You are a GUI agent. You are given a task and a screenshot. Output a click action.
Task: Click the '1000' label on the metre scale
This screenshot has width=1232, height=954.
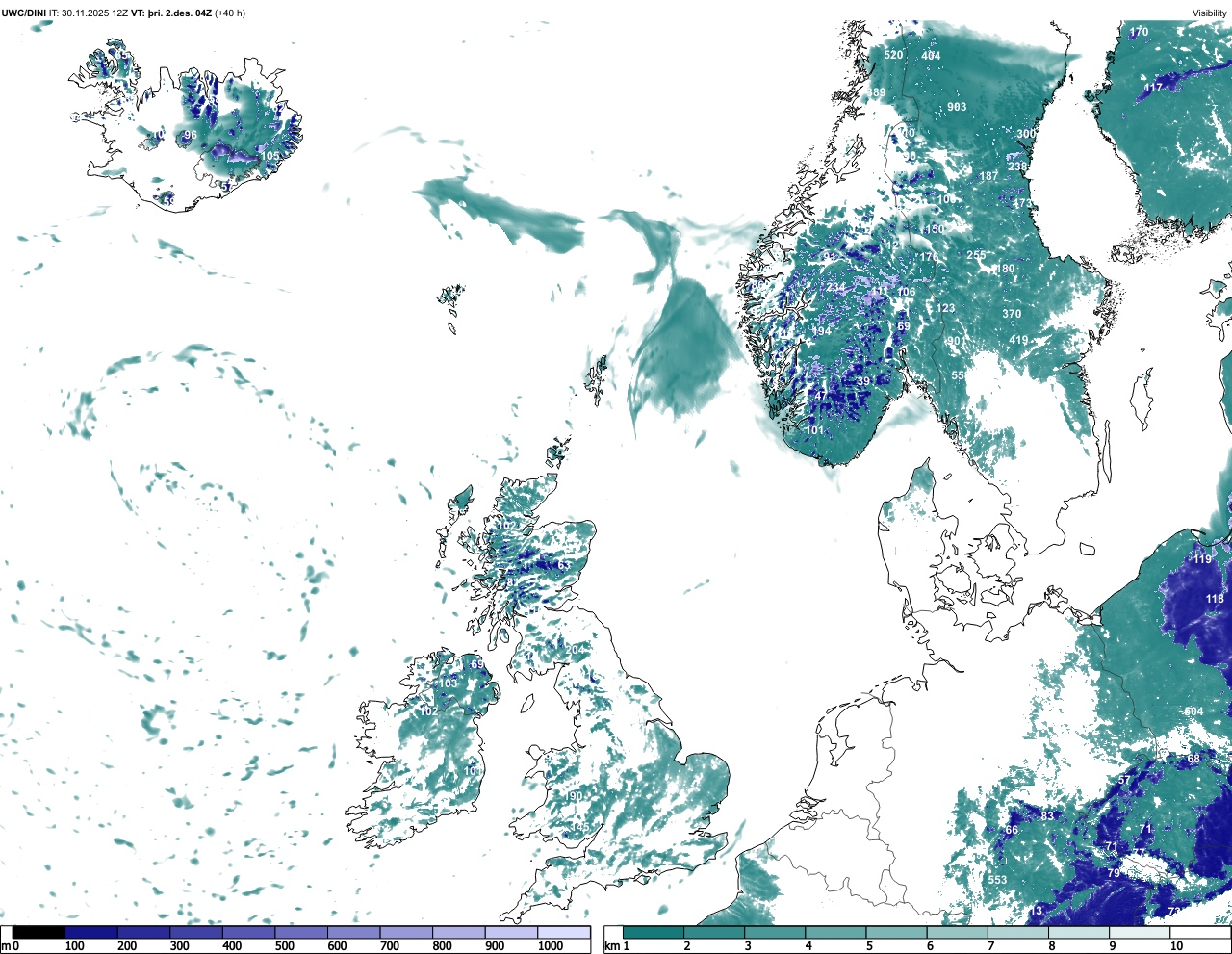[x=551, y=946]
